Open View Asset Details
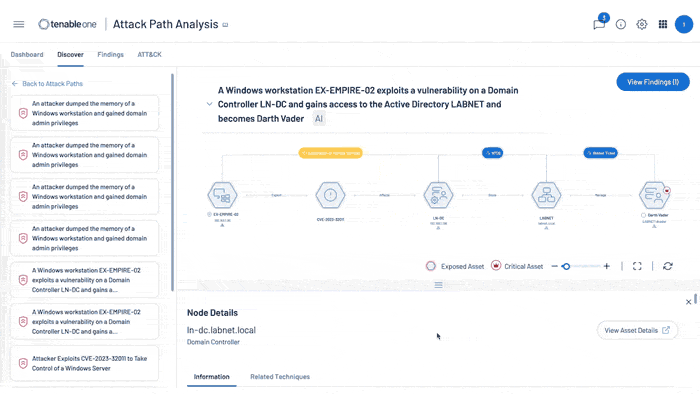 637,331
